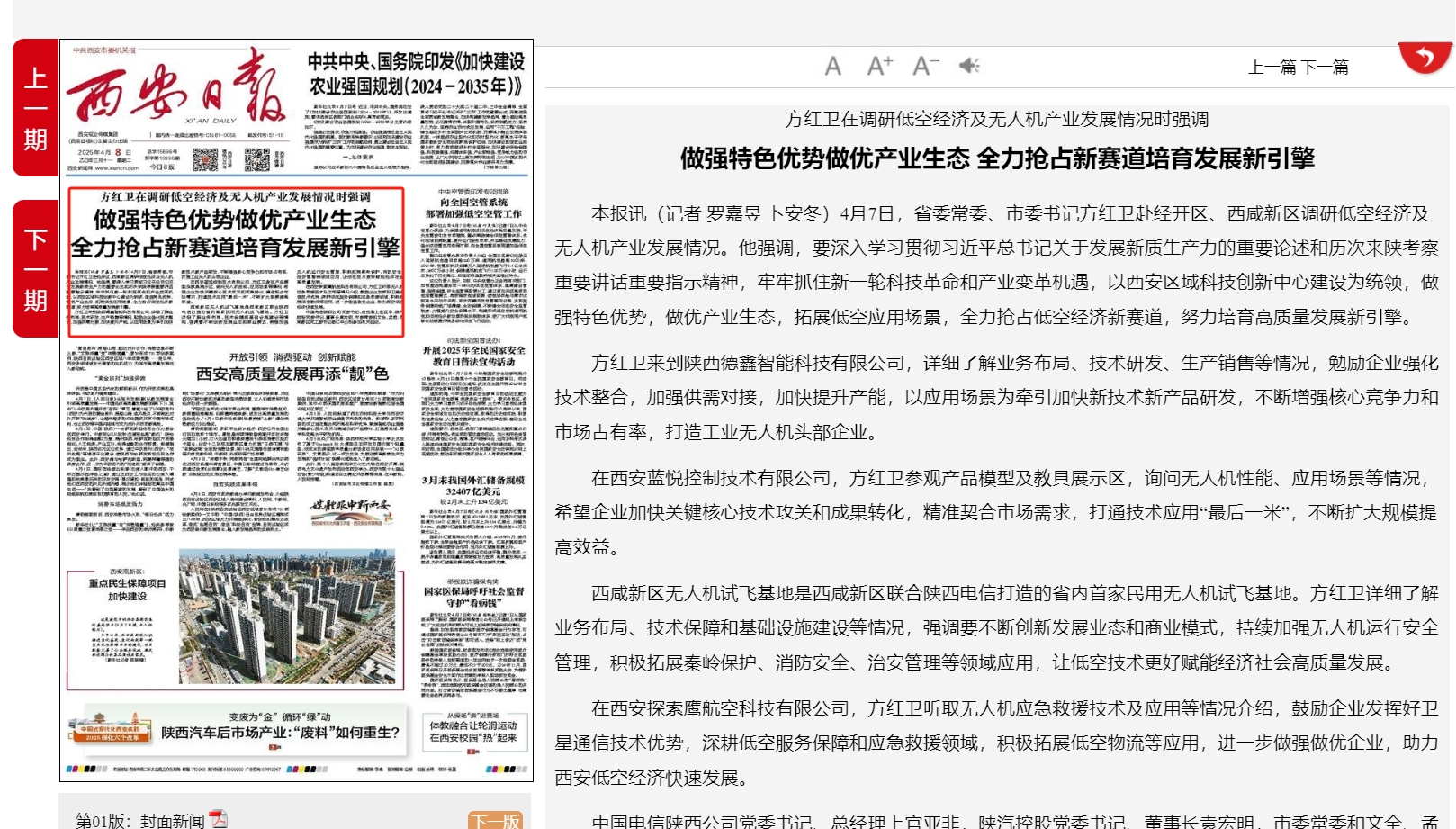The height and width of the screenshot is (829, 1456).
Task: Open the next article link 下一篇
Action: point(1325,67)
